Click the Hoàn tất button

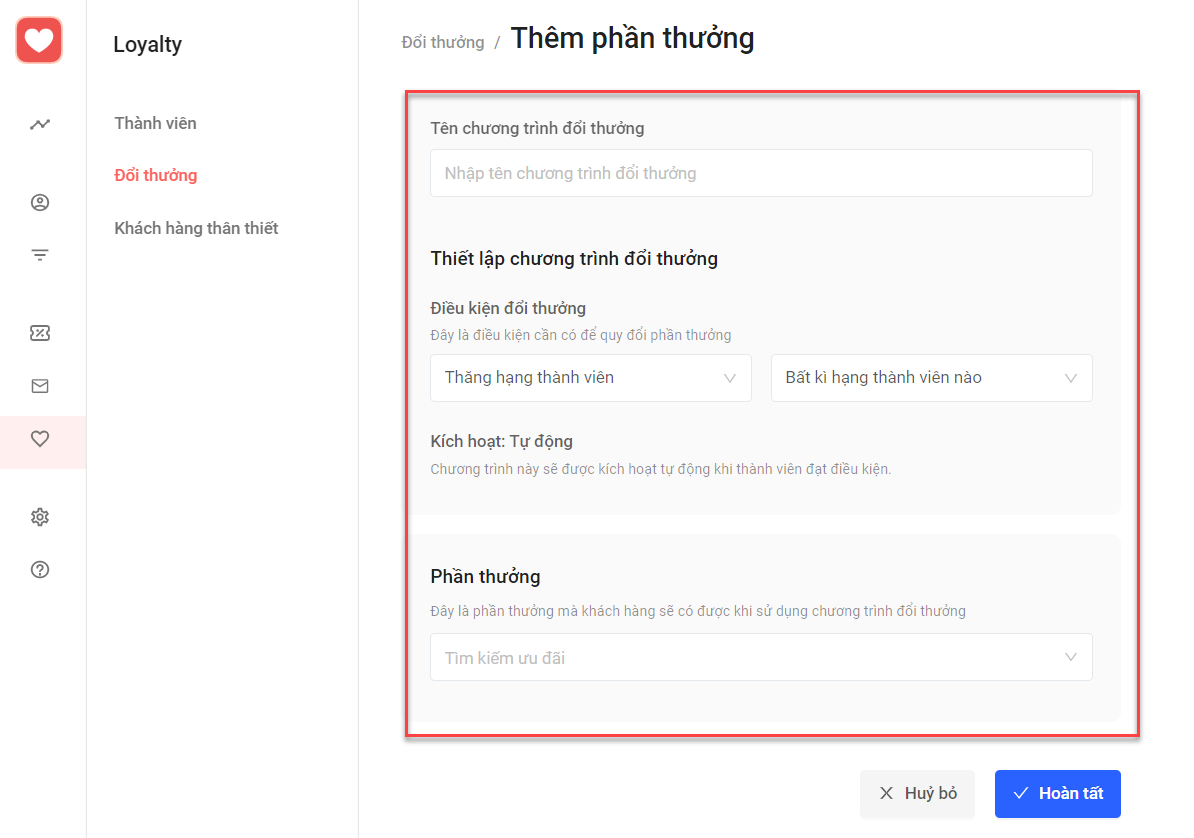pyautogui.click(x=1058, y=794)
